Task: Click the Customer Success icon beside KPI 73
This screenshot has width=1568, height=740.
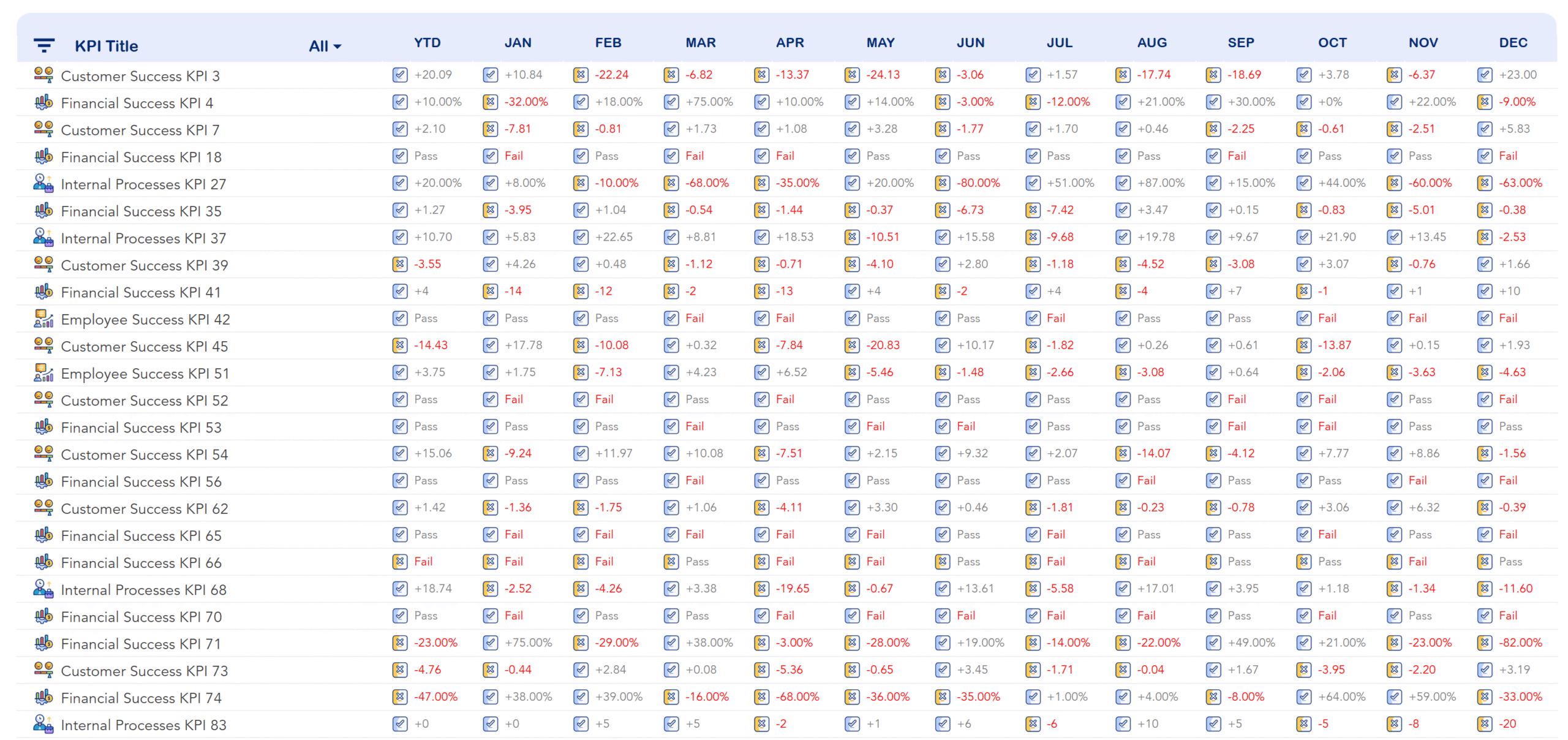Action: click(x=42, y=670)
